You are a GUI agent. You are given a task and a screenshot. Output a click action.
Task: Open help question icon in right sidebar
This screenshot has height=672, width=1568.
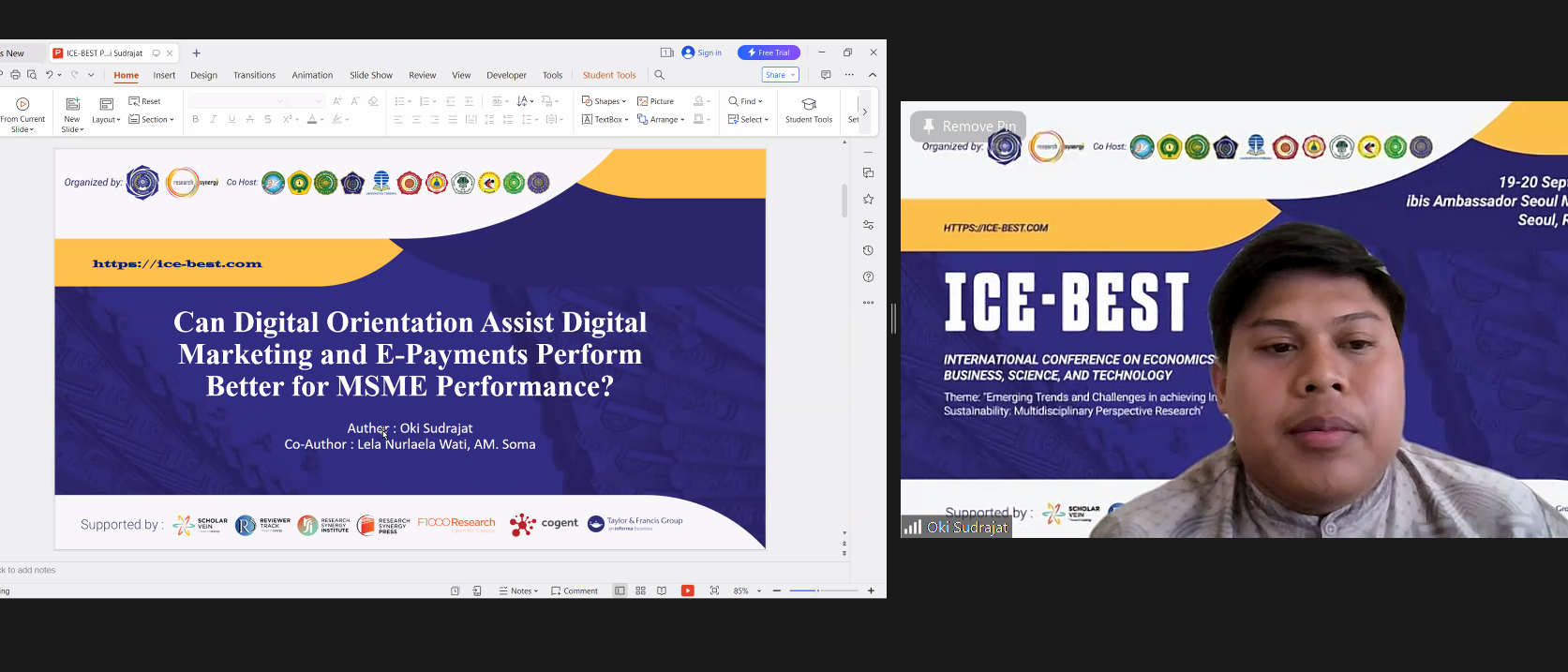(869, 276)
